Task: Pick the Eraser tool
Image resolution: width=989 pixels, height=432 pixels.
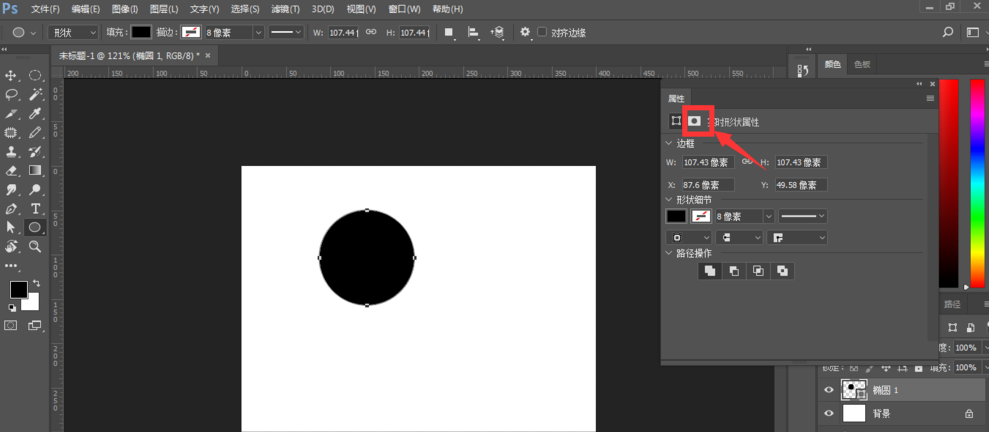Action: (12, 171)
